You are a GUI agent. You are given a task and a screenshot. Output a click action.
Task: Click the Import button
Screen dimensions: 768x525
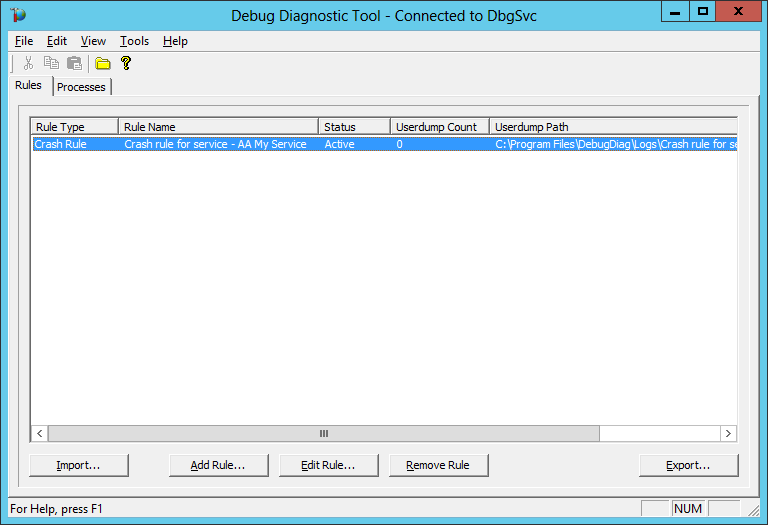(x=78, y=465)
